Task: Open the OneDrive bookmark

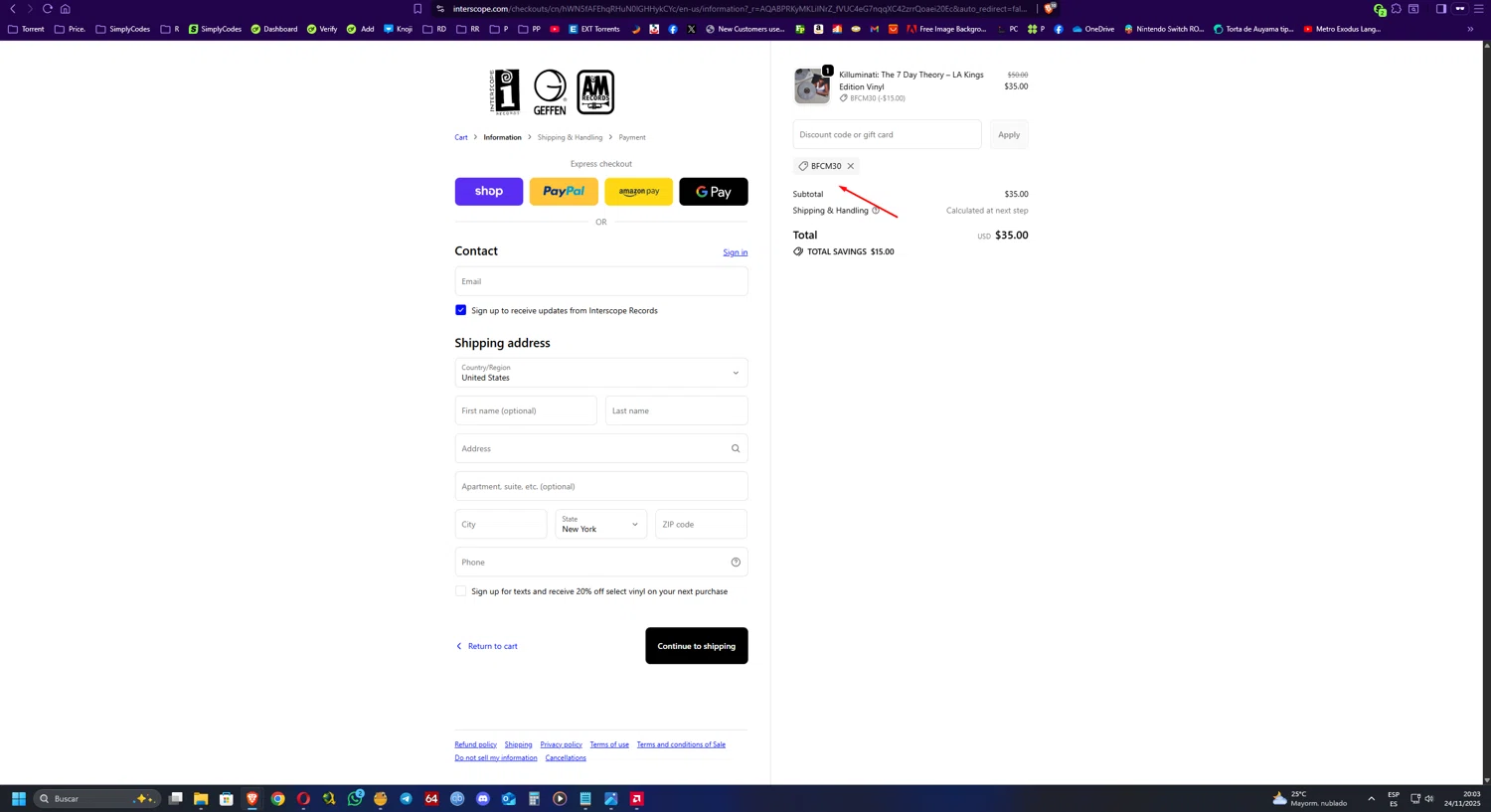Action: point(1093,29)
